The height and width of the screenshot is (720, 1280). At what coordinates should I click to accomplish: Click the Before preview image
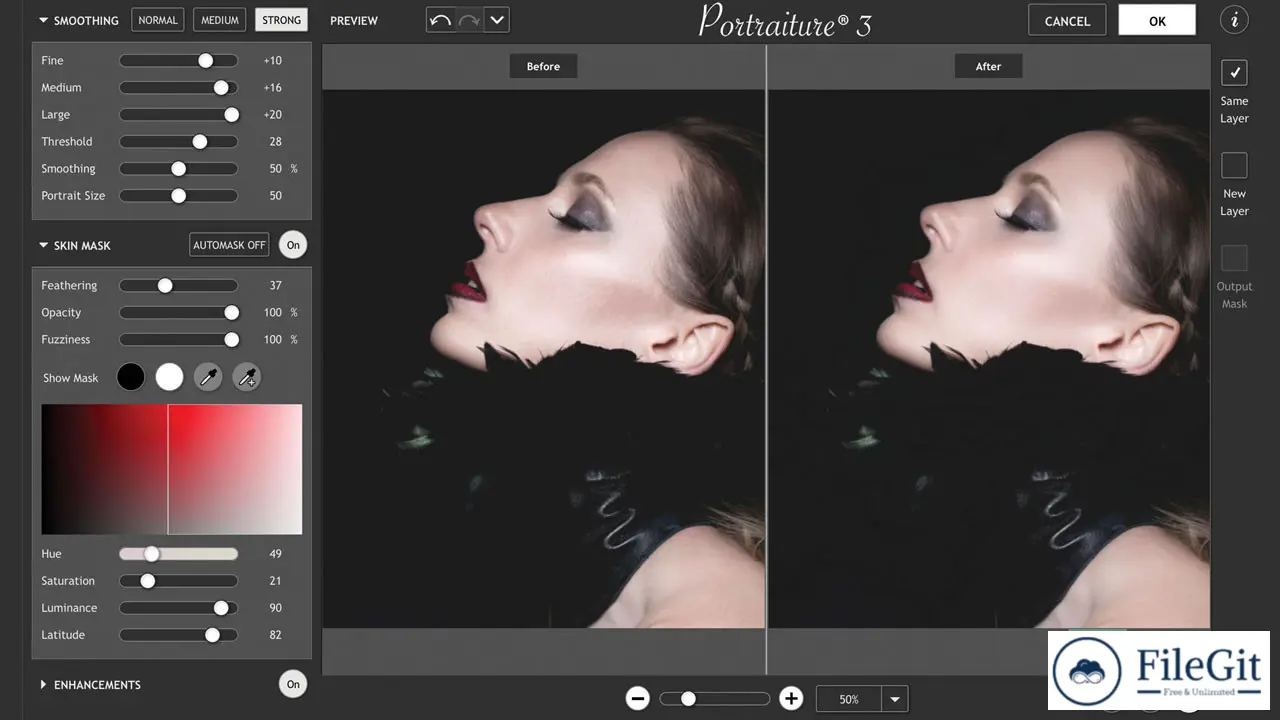coord(544,359)
